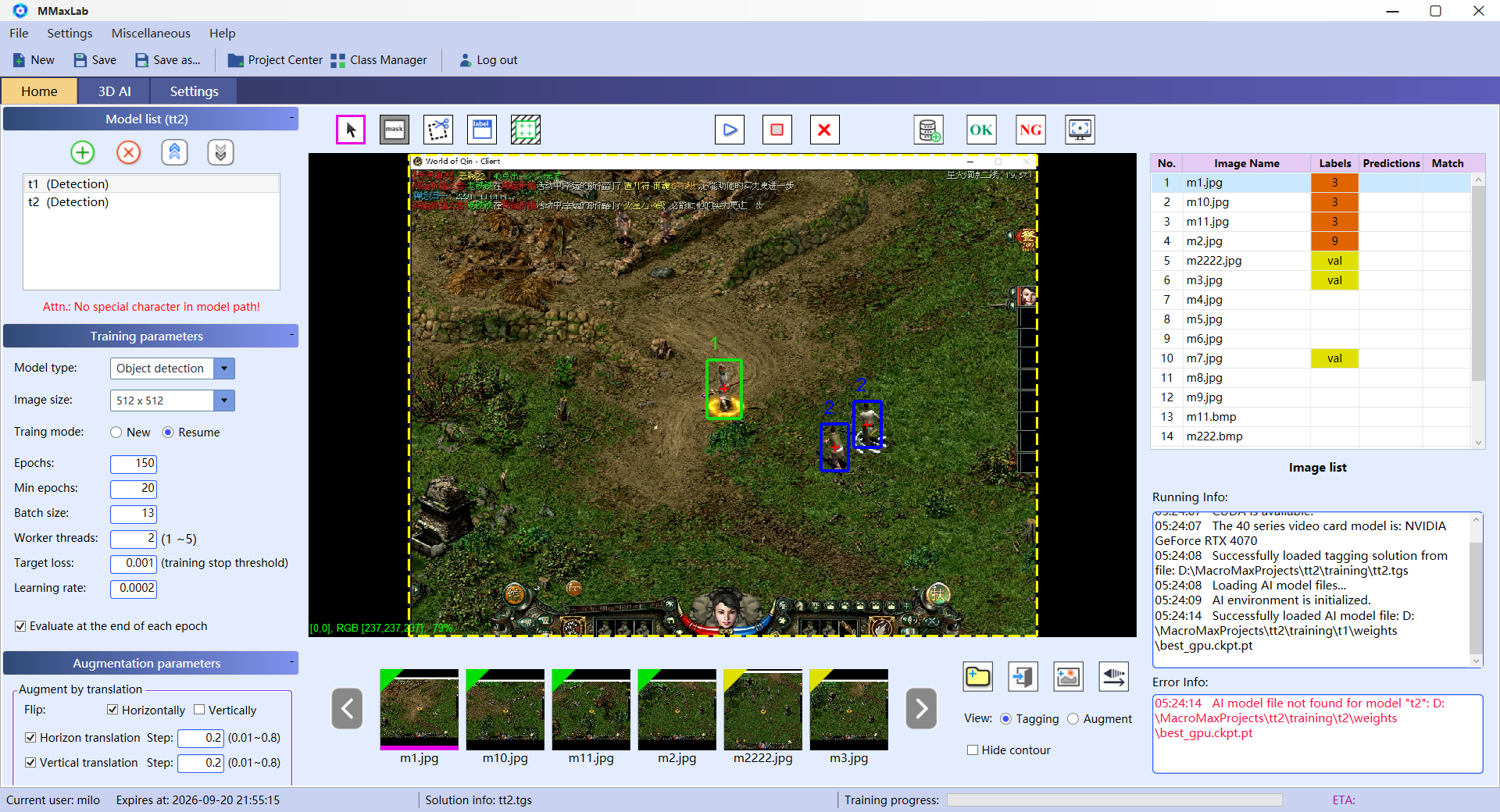This screenshot has width=1500, height=812.
Task: Open Project Center
Action: 275,60
